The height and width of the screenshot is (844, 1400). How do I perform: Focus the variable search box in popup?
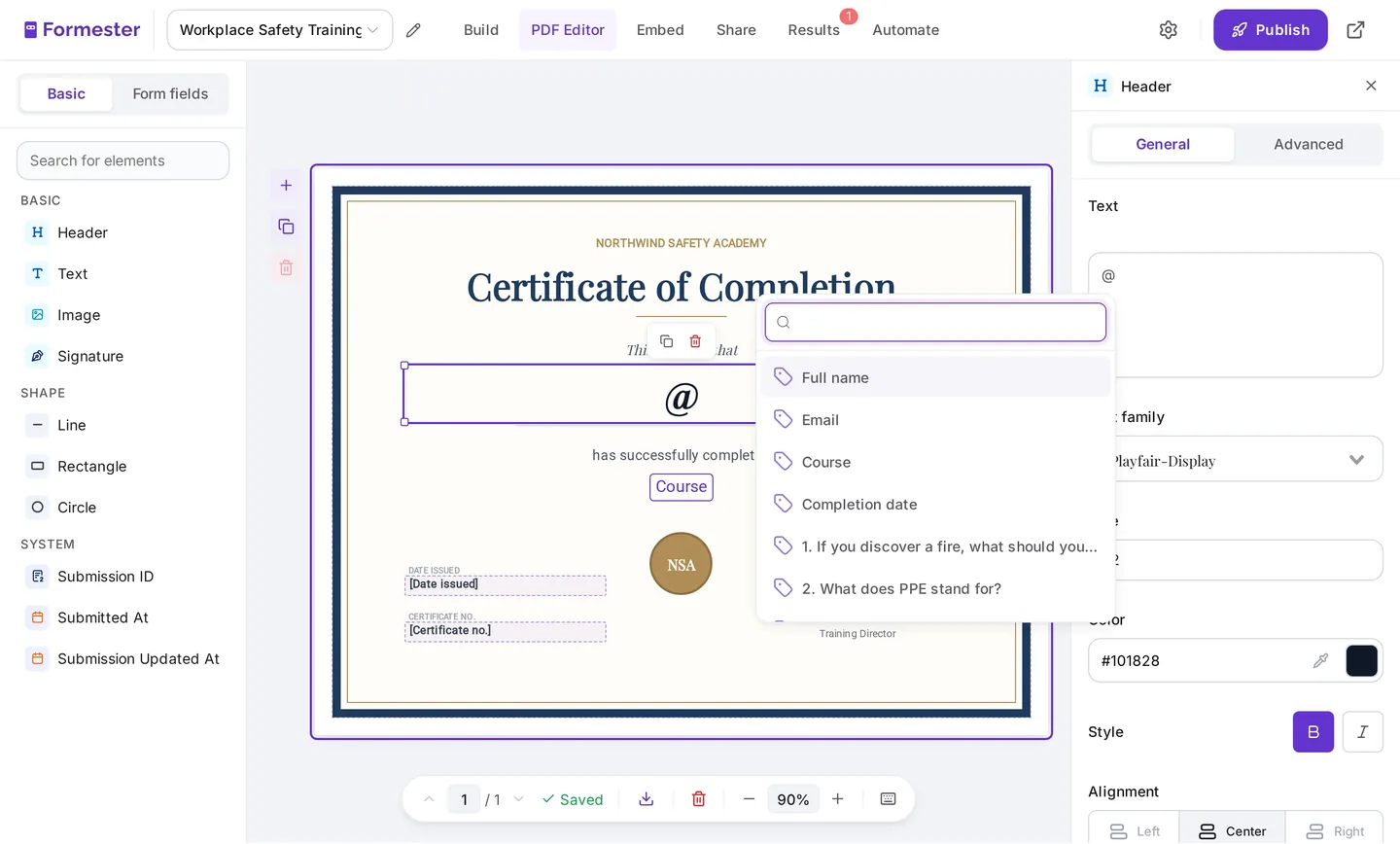(x=936, y=322)
